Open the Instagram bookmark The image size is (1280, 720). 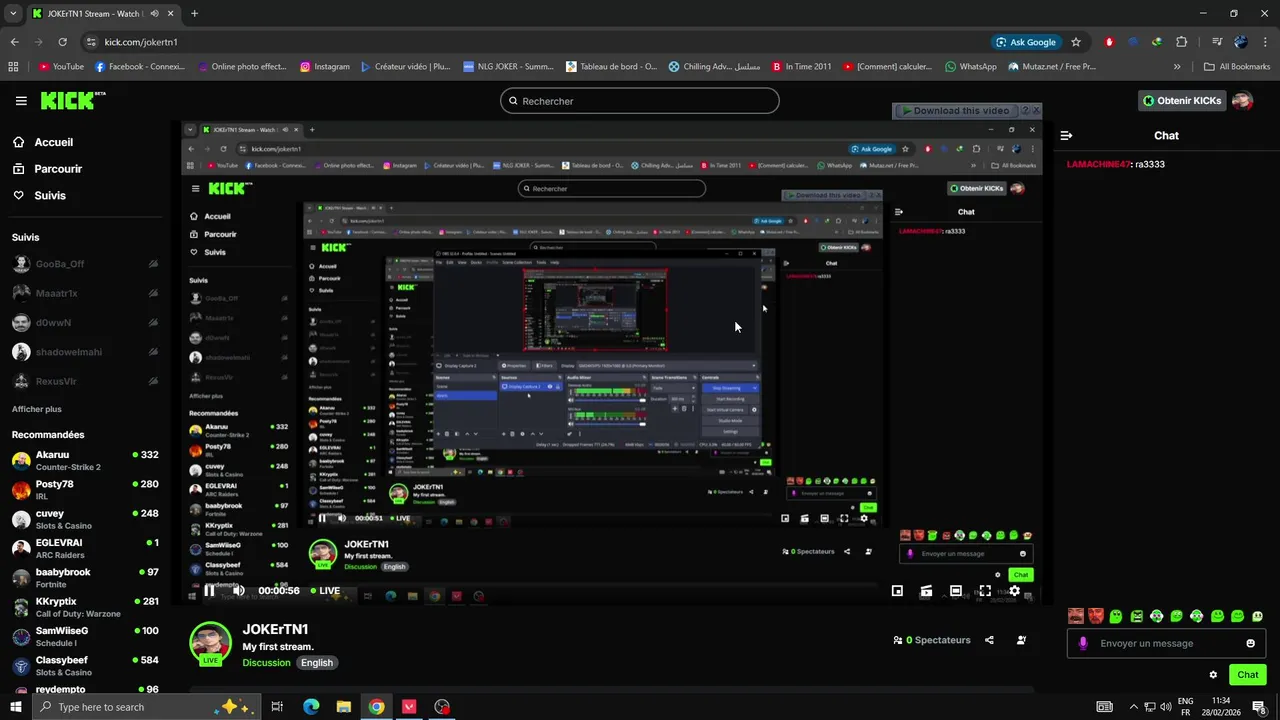[x=325, y=67]
